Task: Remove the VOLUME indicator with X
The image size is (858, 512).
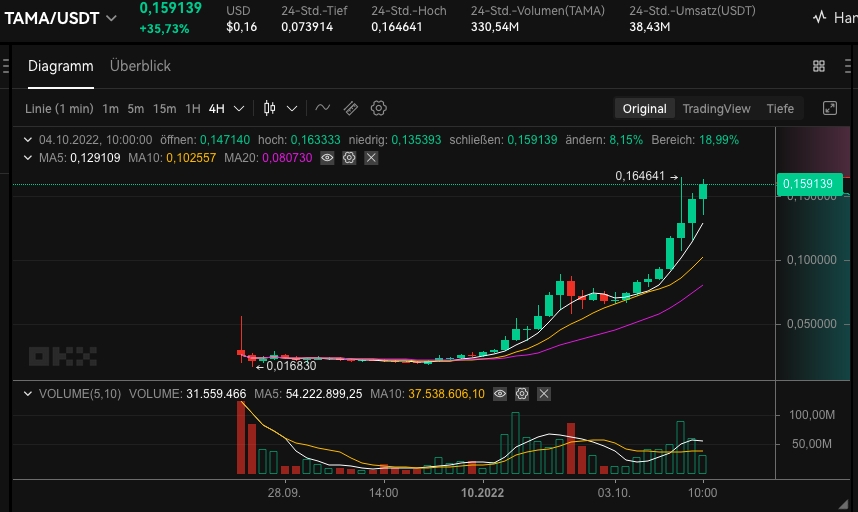Action: 543,394
